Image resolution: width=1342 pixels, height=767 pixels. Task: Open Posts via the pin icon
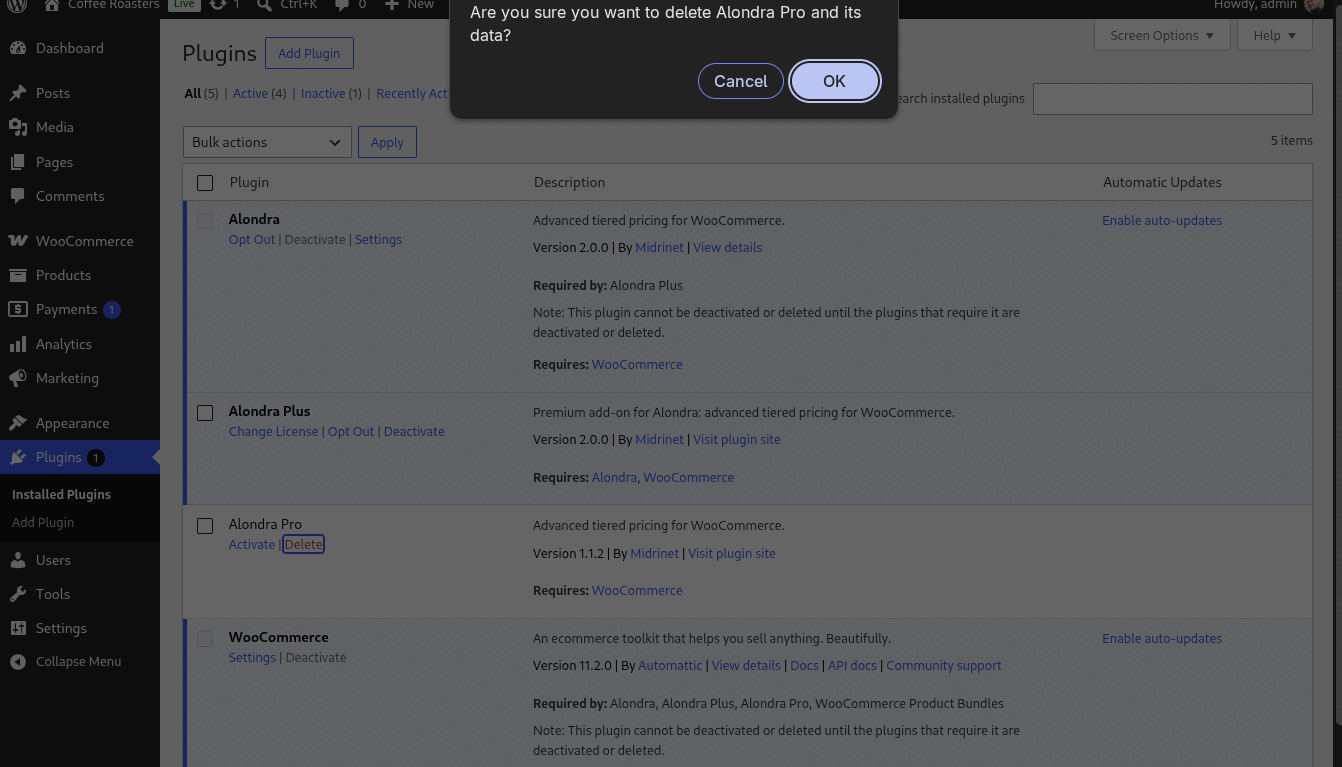(x=18, y=93)
